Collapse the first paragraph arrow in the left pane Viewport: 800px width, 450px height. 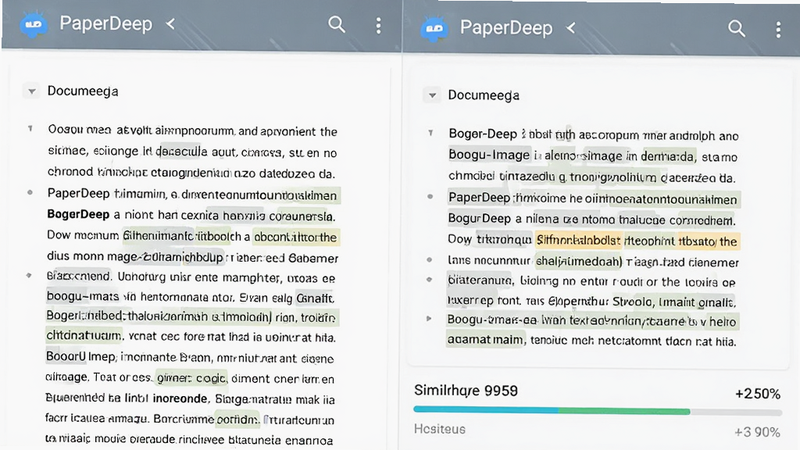(31, 129)
